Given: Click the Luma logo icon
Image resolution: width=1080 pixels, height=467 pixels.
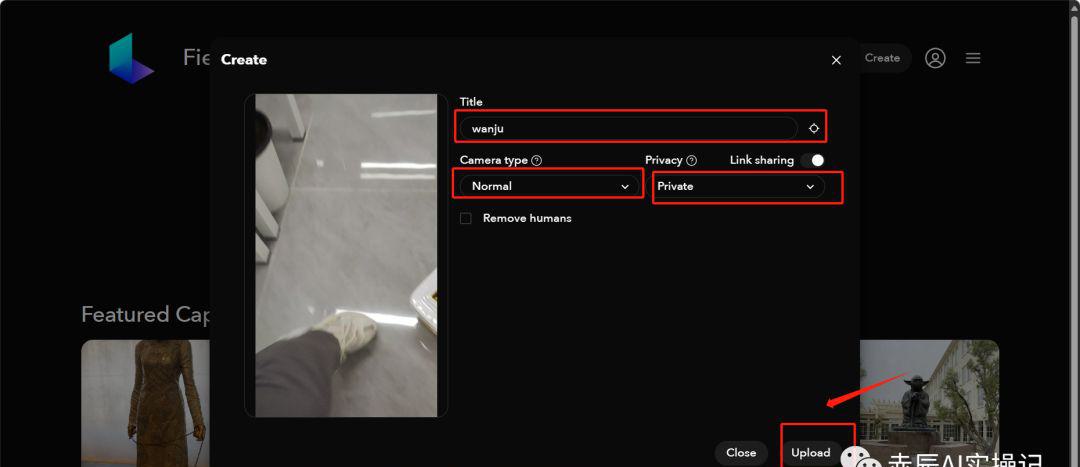Looking at the screenshot, I should pyautogui.click(x=131, y=58).
